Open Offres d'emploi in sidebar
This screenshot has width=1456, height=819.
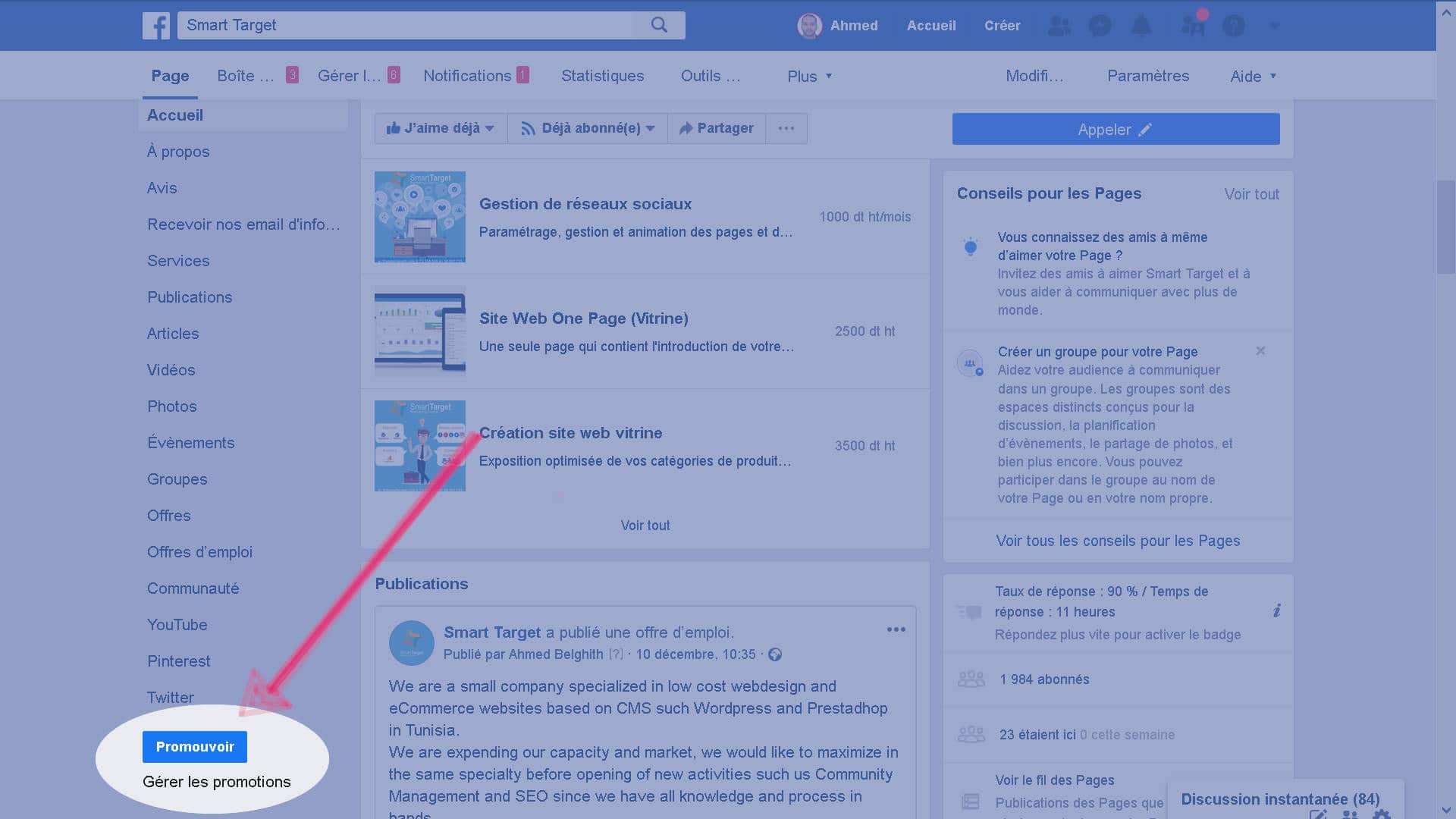coord(199,552)
